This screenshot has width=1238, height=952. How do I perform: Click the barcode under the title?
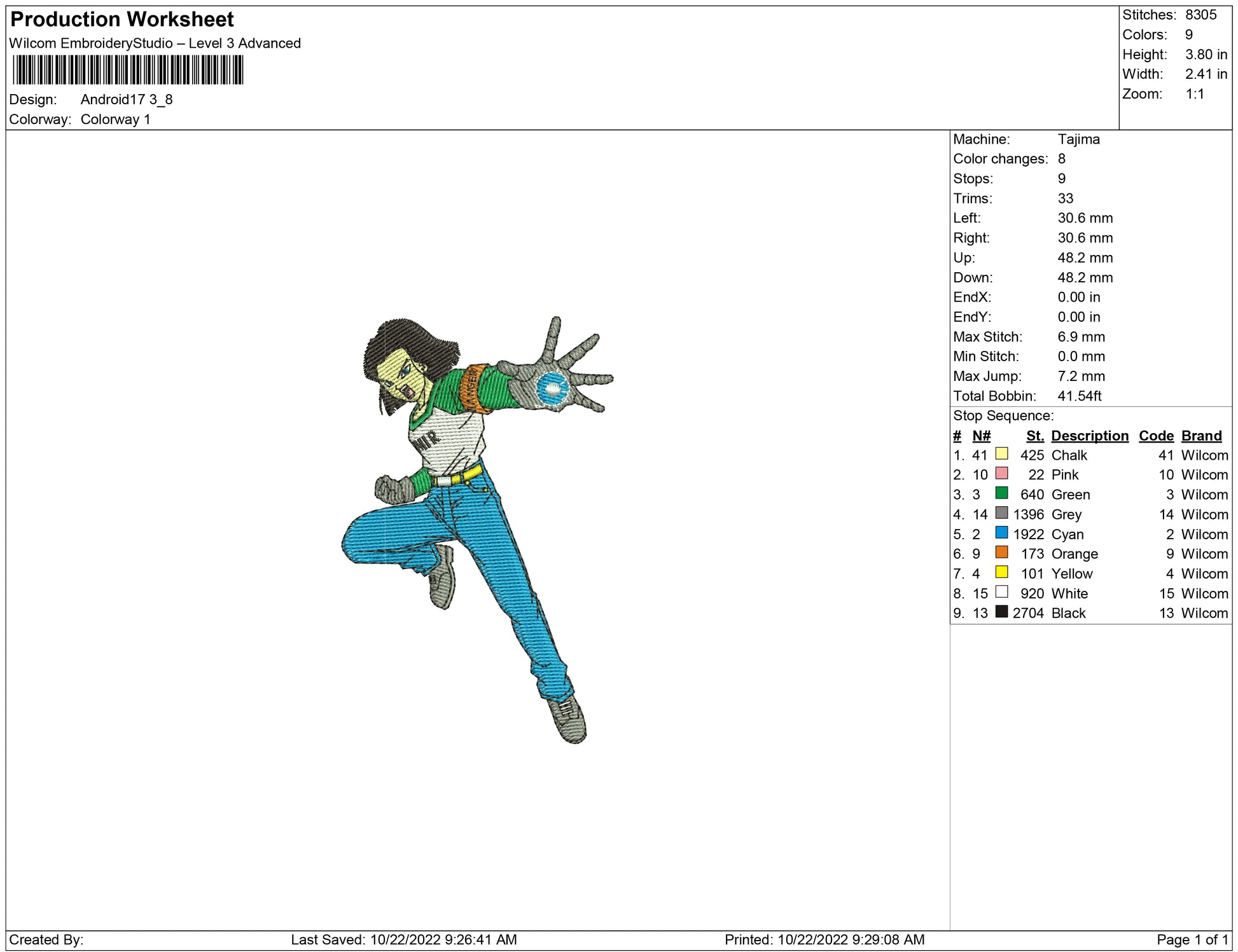point(127,70)
